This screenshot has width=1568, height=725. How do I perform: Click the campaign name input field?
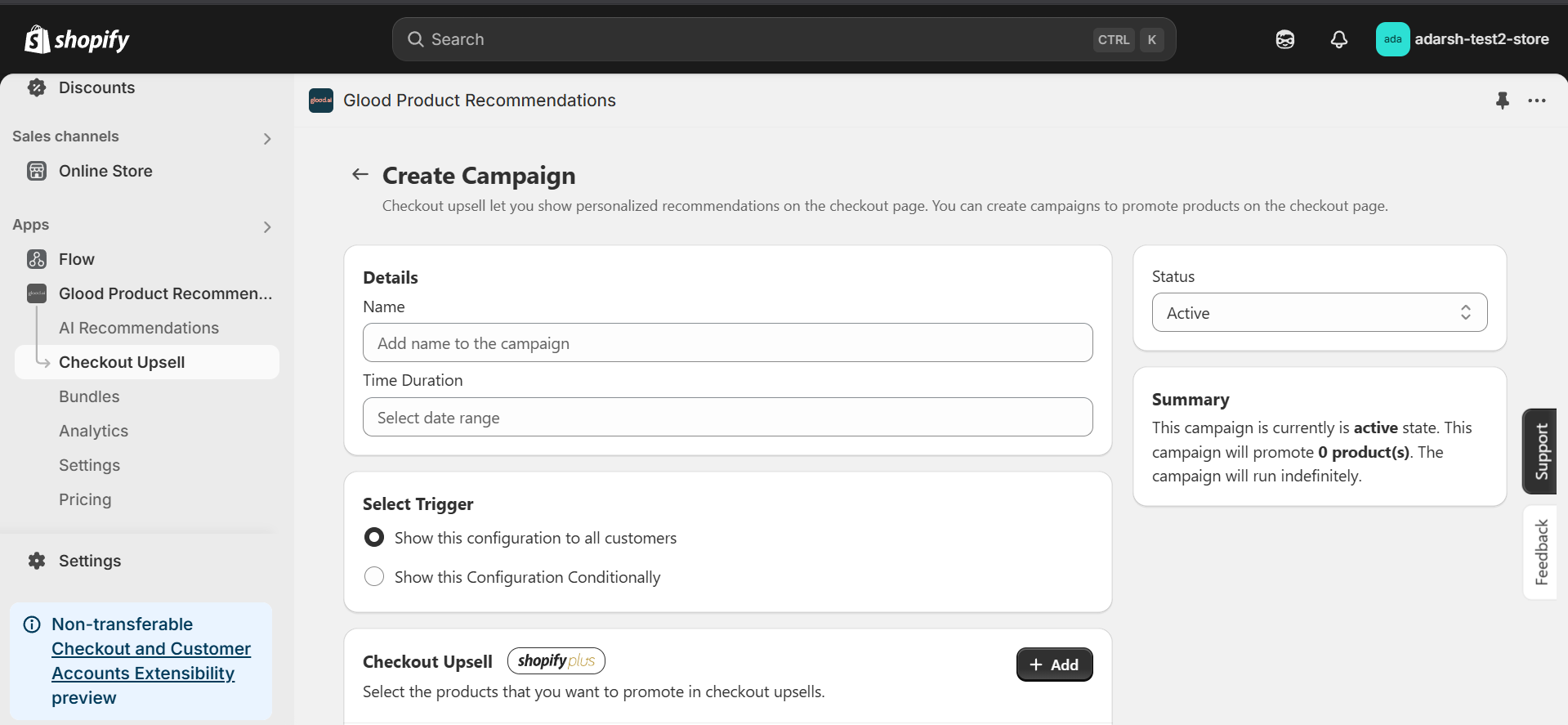coord(727,343)
